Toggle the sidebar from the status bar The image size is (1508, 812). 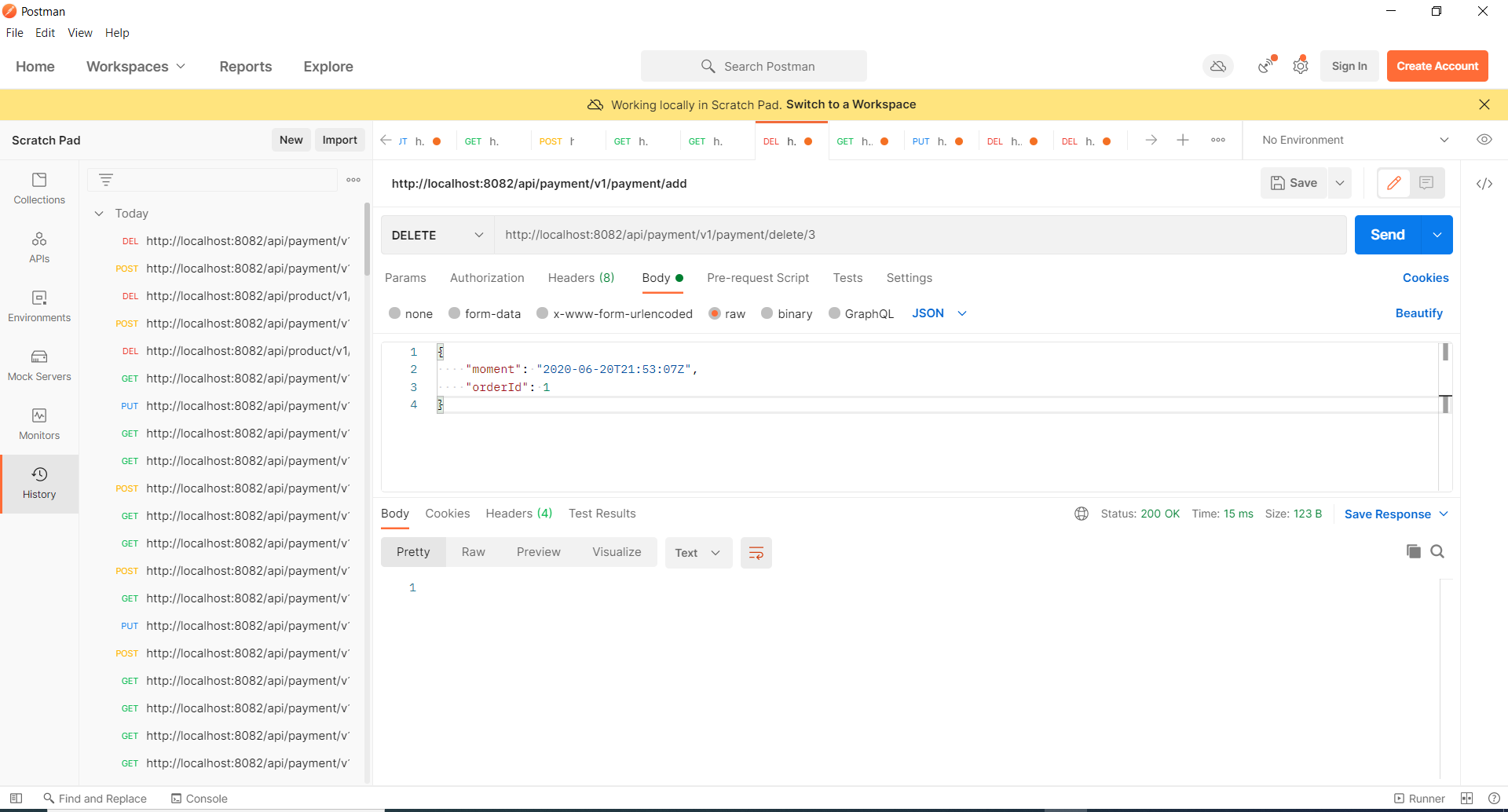(16, 798)
